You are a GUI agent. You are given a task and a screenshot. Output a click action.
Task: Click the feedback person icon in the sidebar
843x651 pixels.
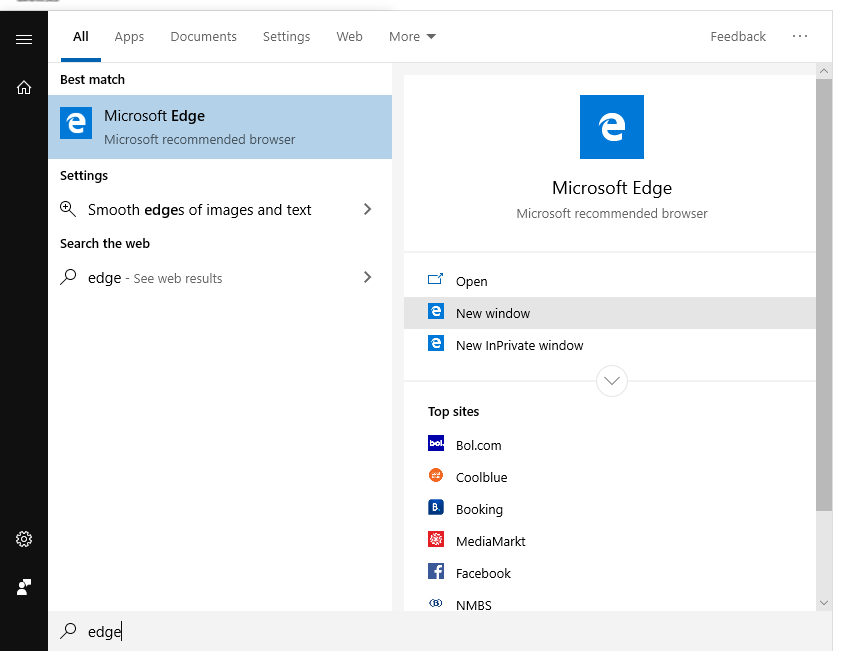tap(24, 586)
